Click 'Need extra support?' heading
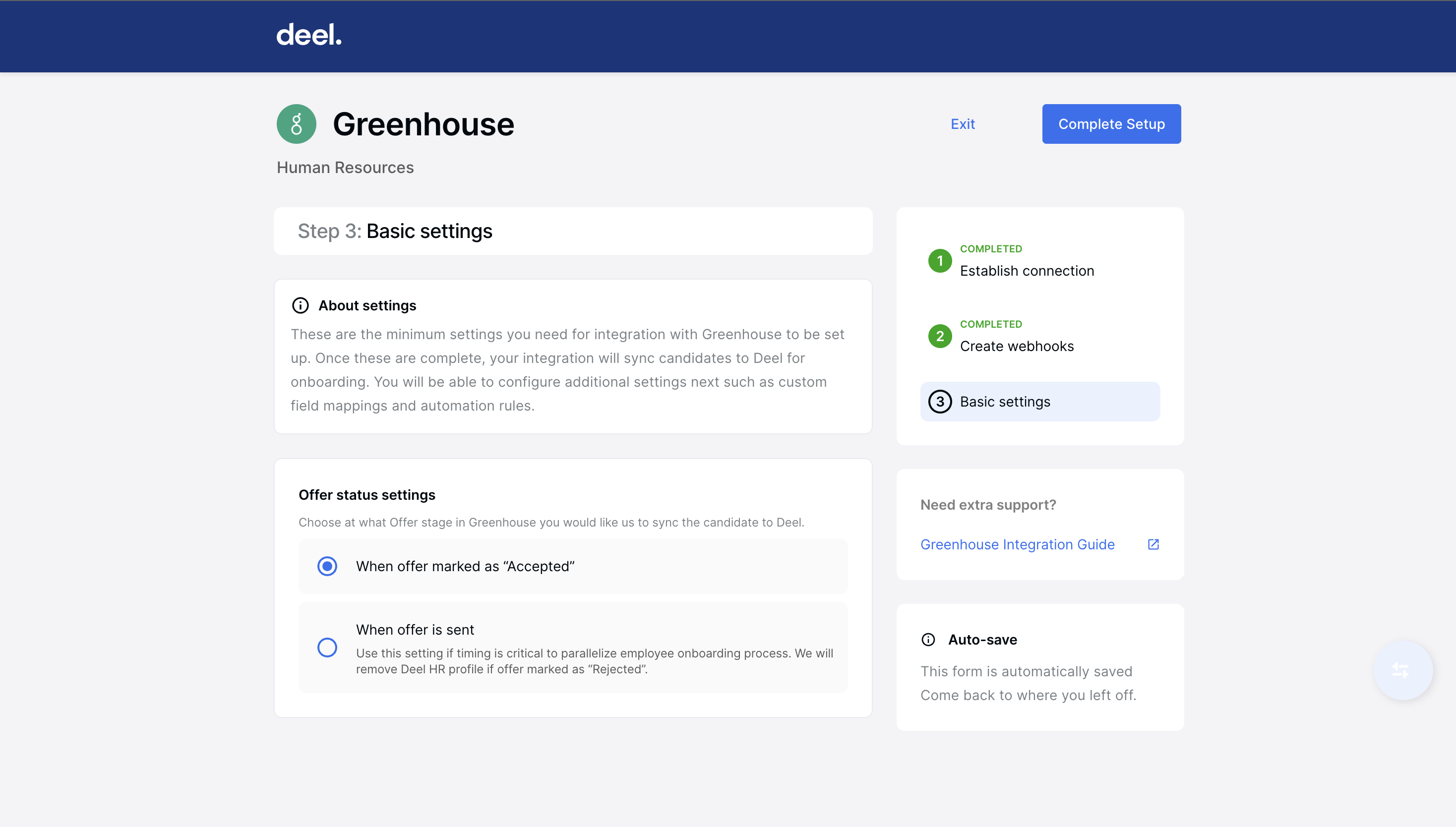Screen dimensions: 1456x827 point(988,505)
